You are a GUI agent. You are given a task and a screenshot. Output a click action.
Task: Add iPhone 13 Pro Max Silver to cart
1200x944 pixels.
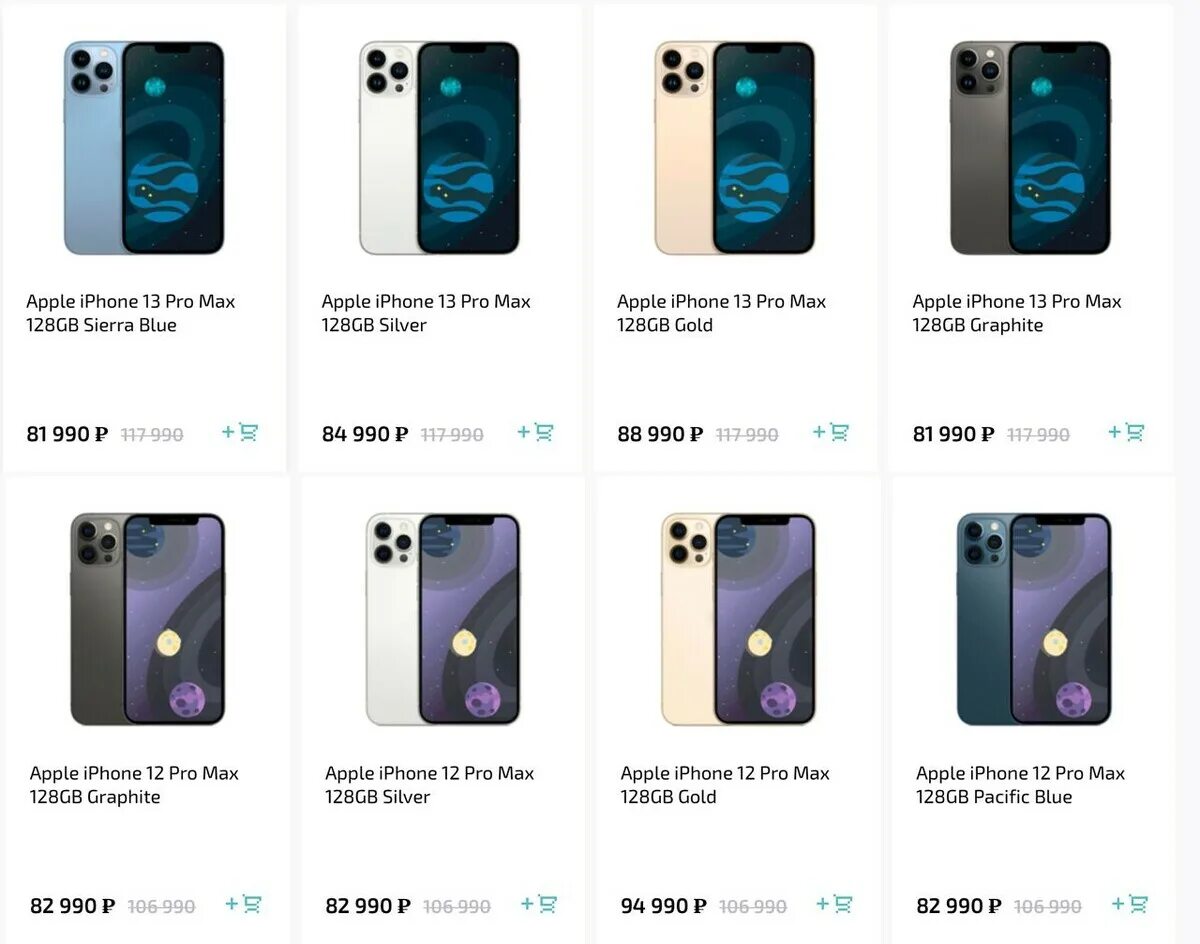pos(535,432)
